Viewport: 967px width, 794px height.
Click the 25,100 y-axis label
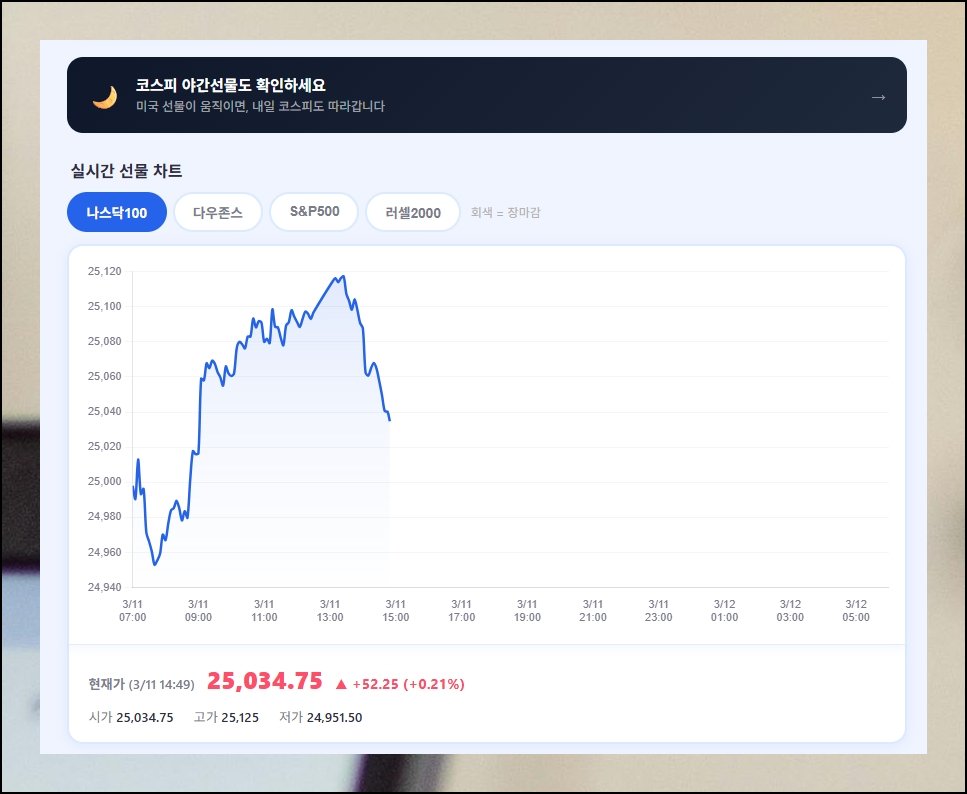tap(105, 307)
